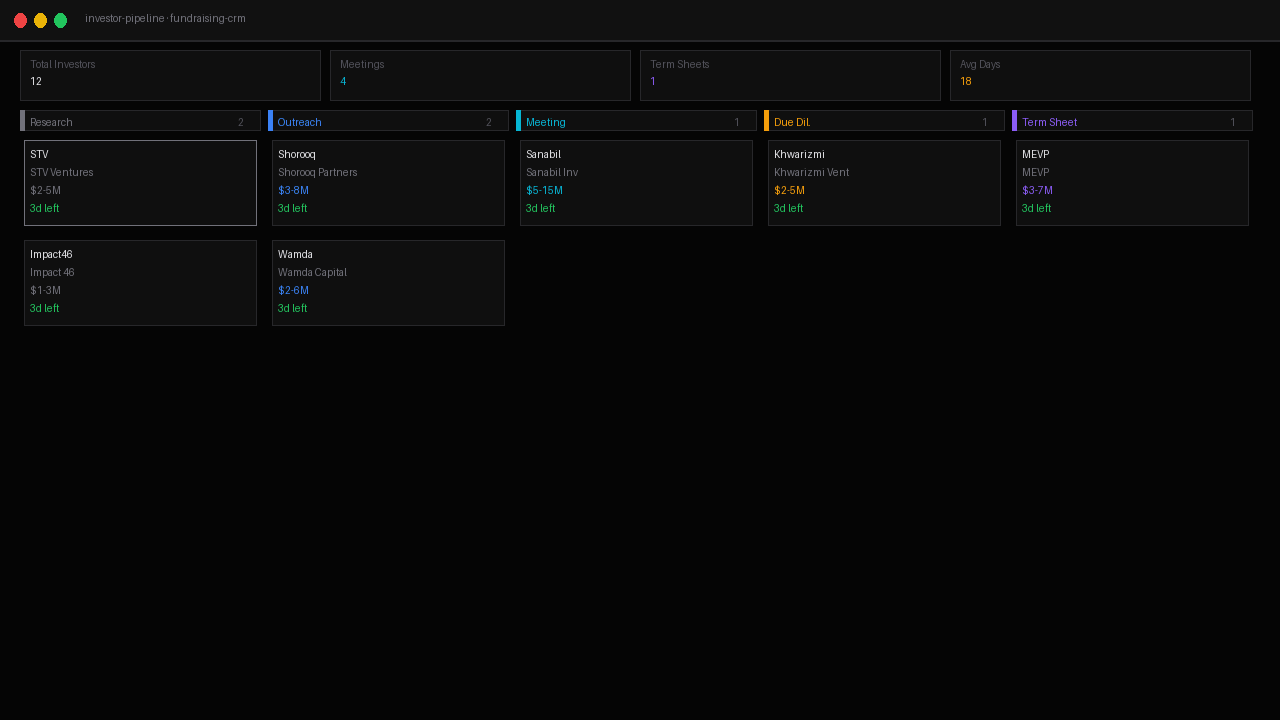Click the Avg Days stat card

[1100, 75]
